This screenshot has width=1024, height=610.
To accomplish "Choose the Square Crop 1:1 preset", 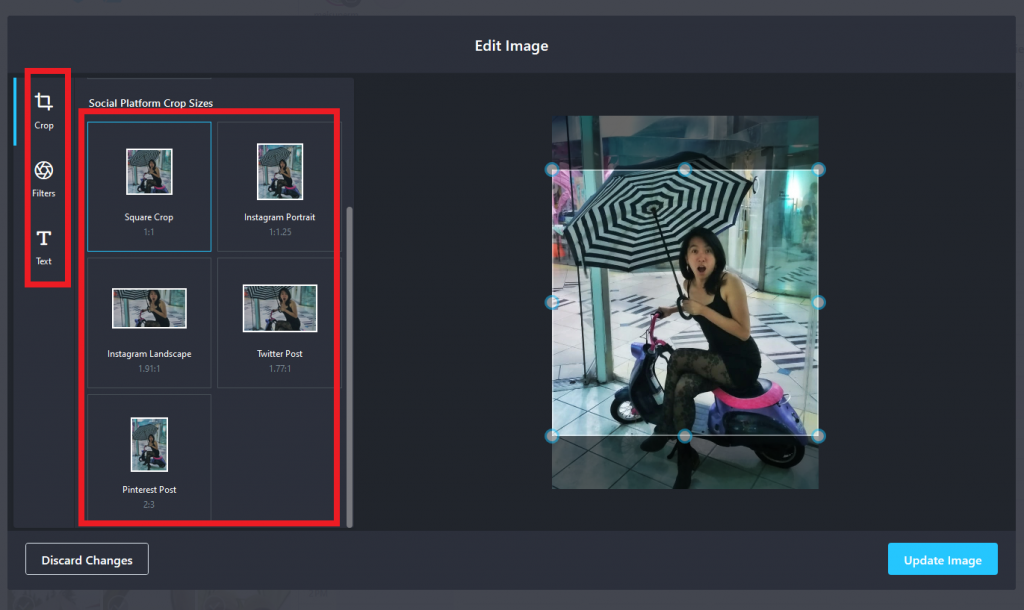I will [x=149, y=186].
